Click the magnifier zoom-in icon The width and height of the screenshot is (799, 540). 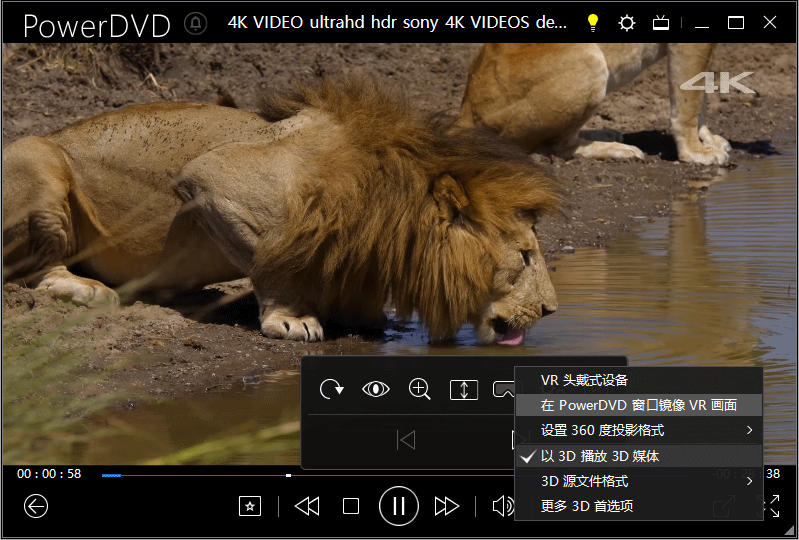coord(419,389)
